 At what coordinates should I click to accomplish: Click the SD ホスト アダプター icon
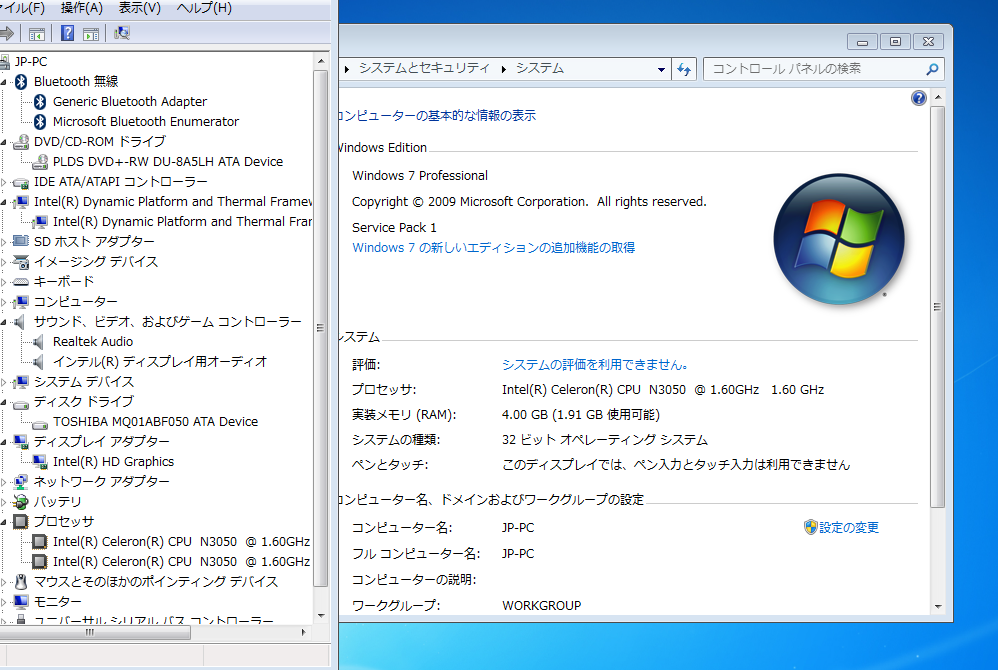click(x=21, y=242)
